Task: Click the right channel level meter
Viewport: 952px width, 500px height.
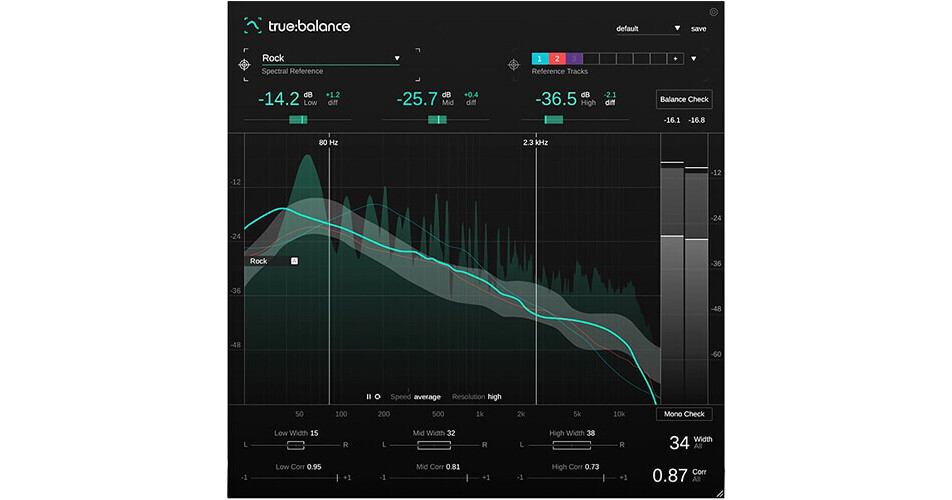Action: [696, 283]
